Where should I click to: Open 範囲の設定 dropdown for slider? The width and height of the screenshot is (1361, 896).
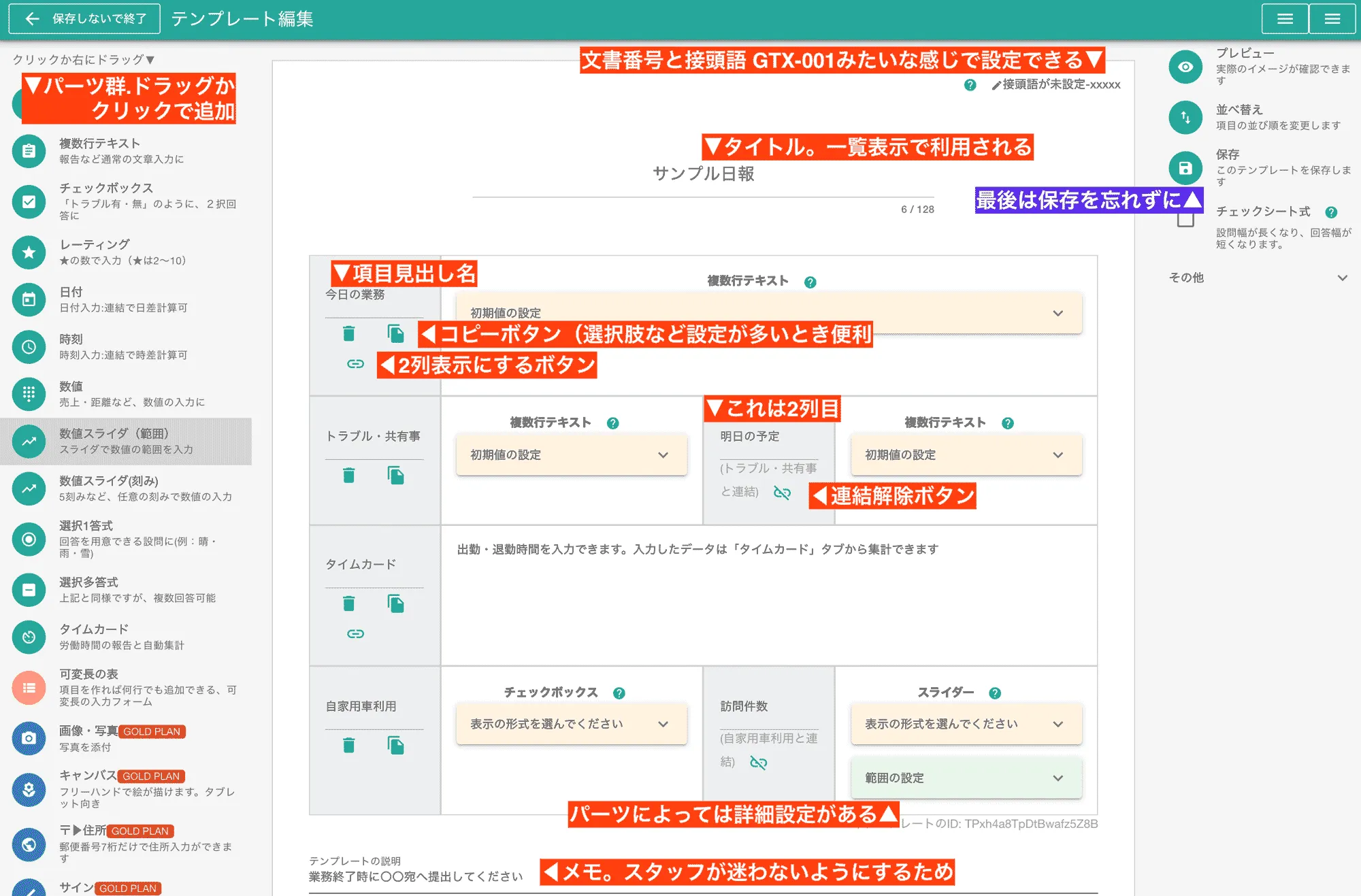tap(966, 778)
